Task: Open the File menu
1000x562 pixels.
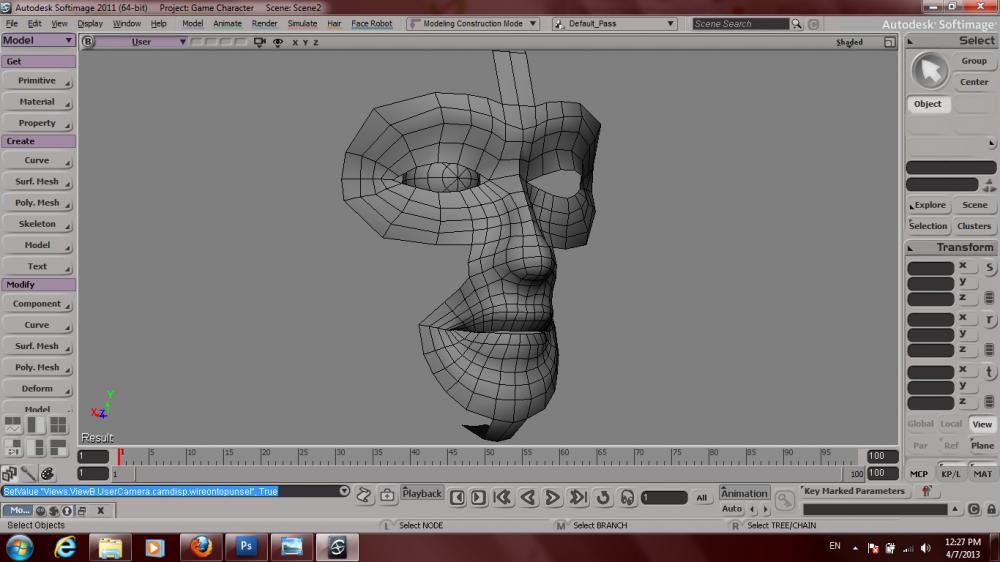Action: point(11,24)
